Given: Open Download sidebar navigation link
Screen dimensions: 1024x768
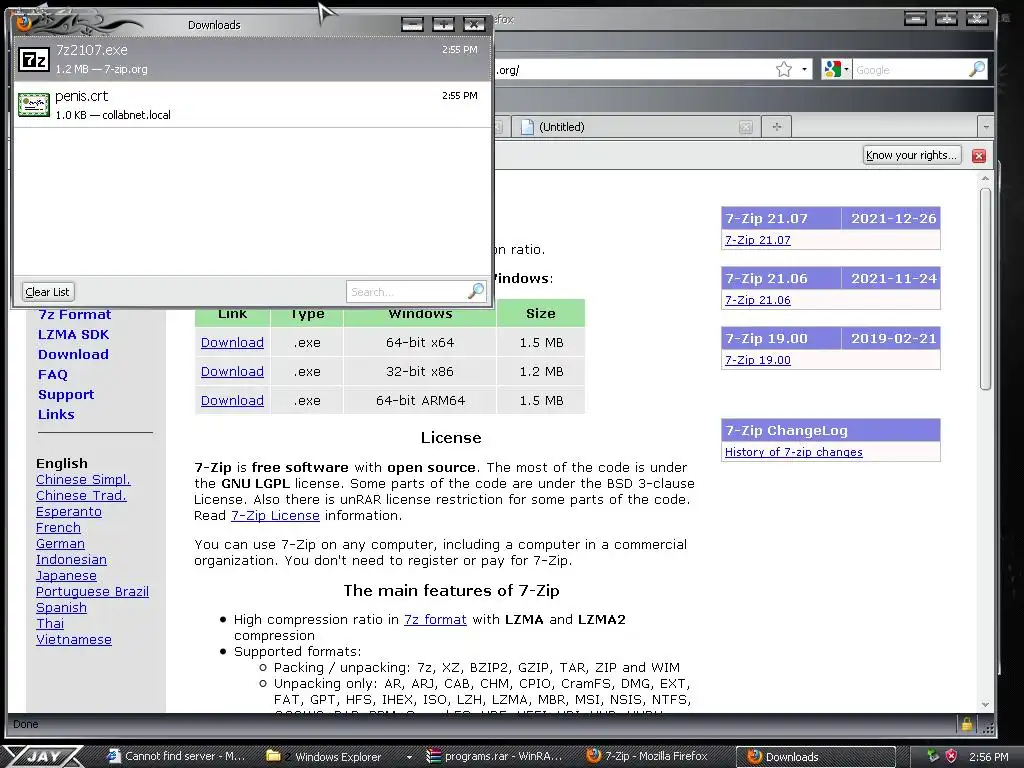Looking at the screenshot, I should [73, 354].
